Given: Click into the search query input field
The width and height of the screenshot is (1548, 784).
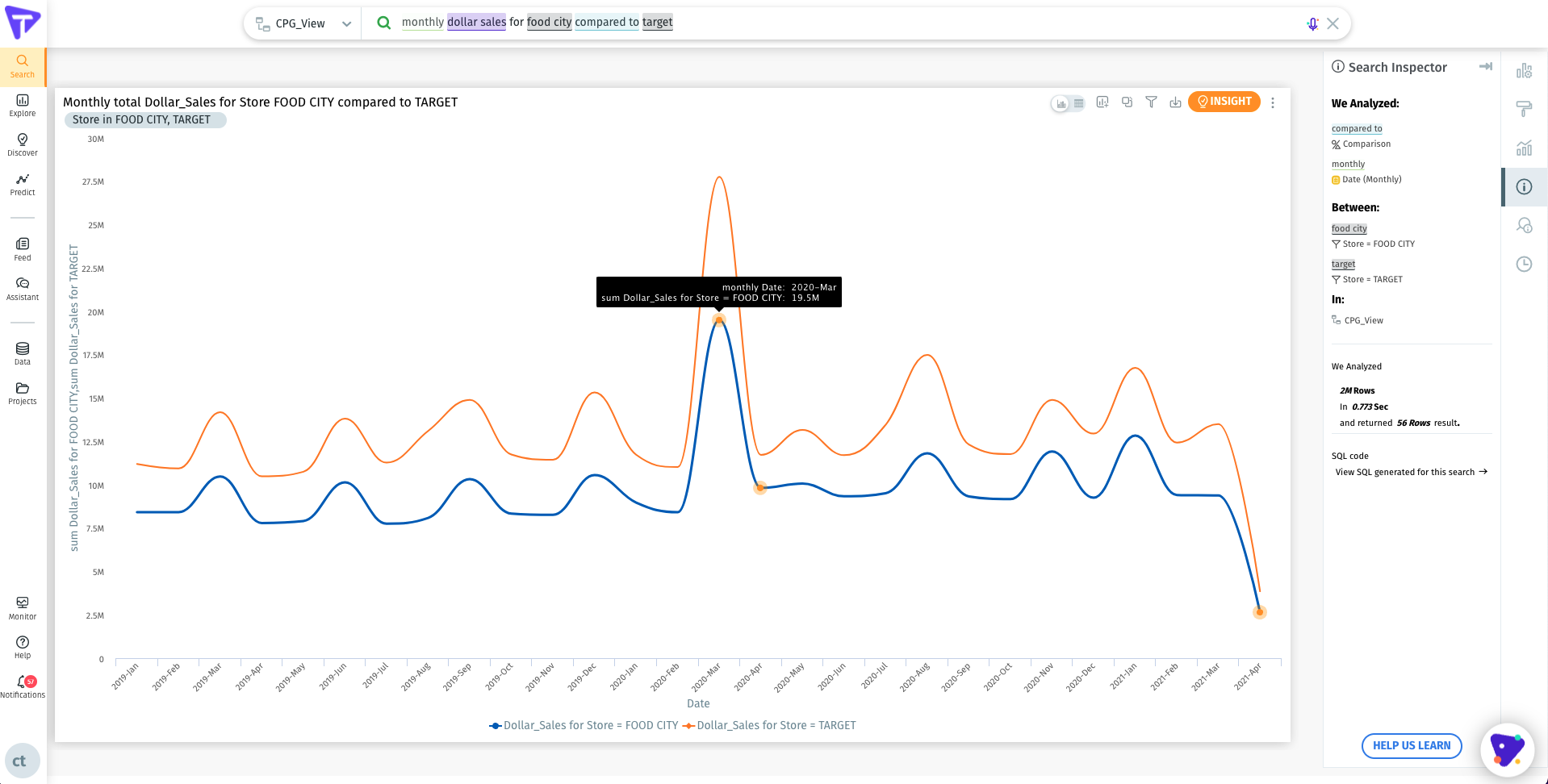Looking at the screenshot, I should pos(847,23).
